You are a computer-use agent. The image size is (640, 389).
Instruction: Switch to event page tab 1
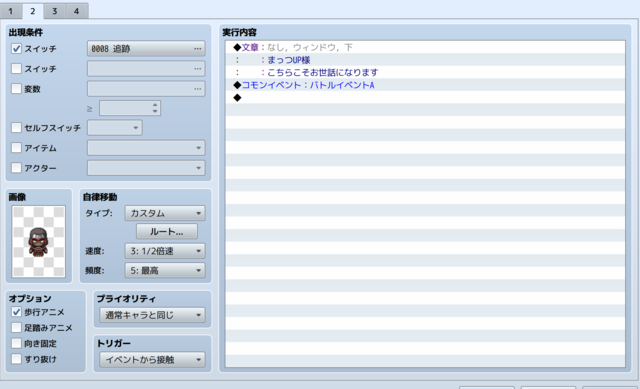pos(11,11)
